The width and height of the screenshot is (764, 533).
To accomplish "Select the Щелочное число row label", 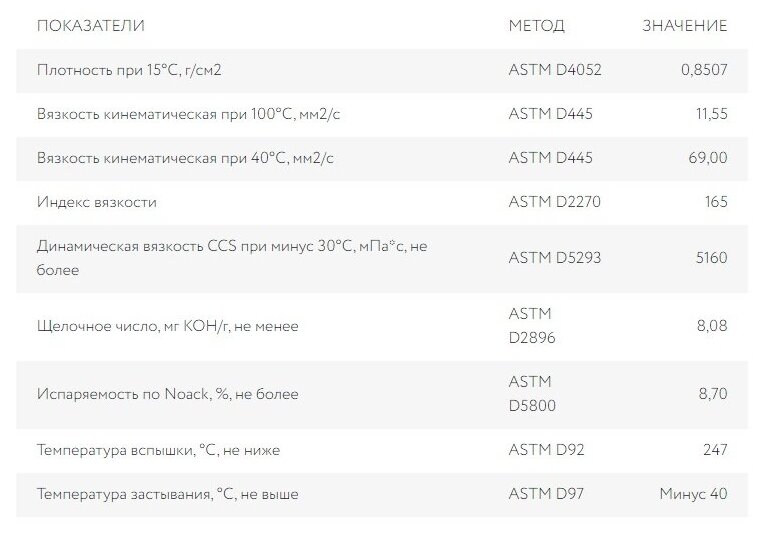I will point(167,326).
